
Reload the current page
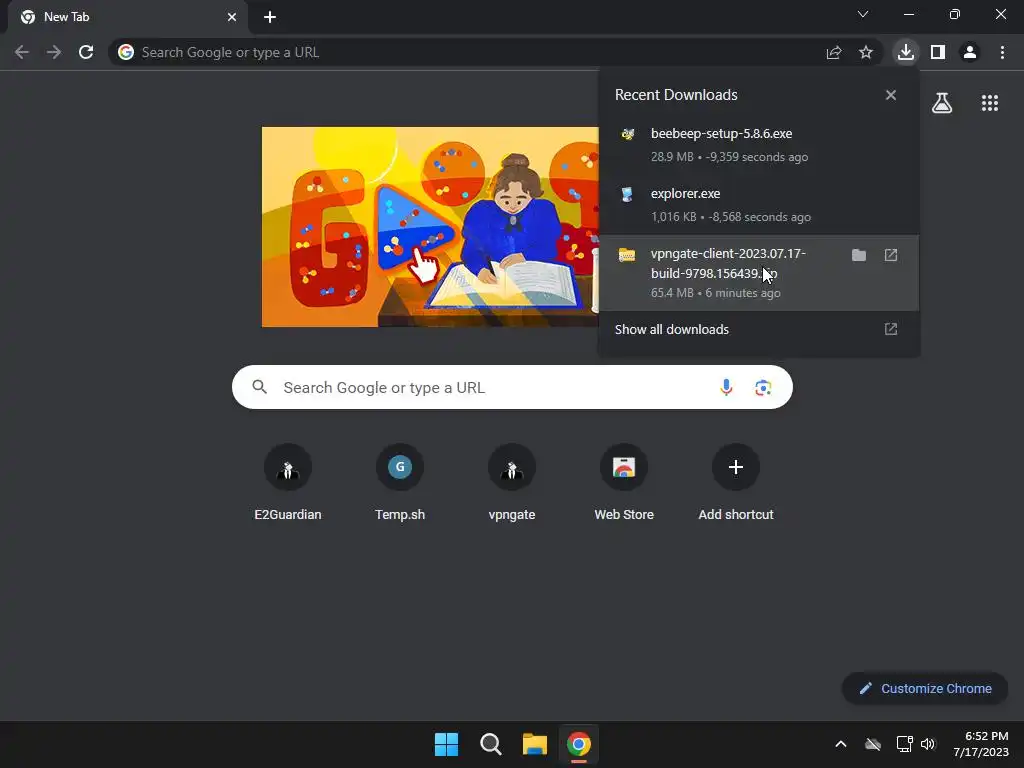tap(86, 52)
